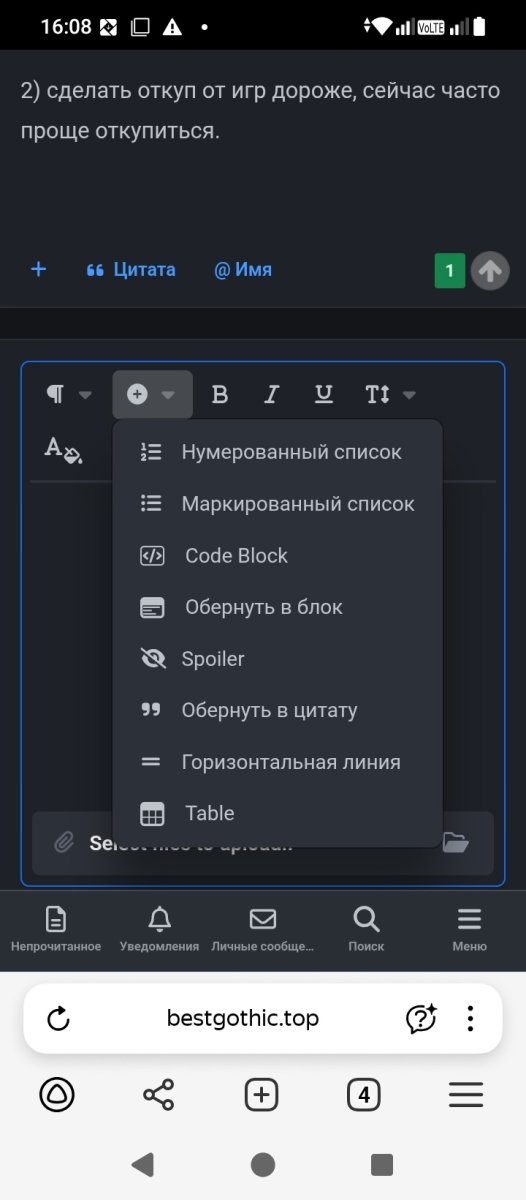526x1200 pixels.
Task: Select the Spoiler option icon
Action: pyautogui.click(x=152, y=659)
